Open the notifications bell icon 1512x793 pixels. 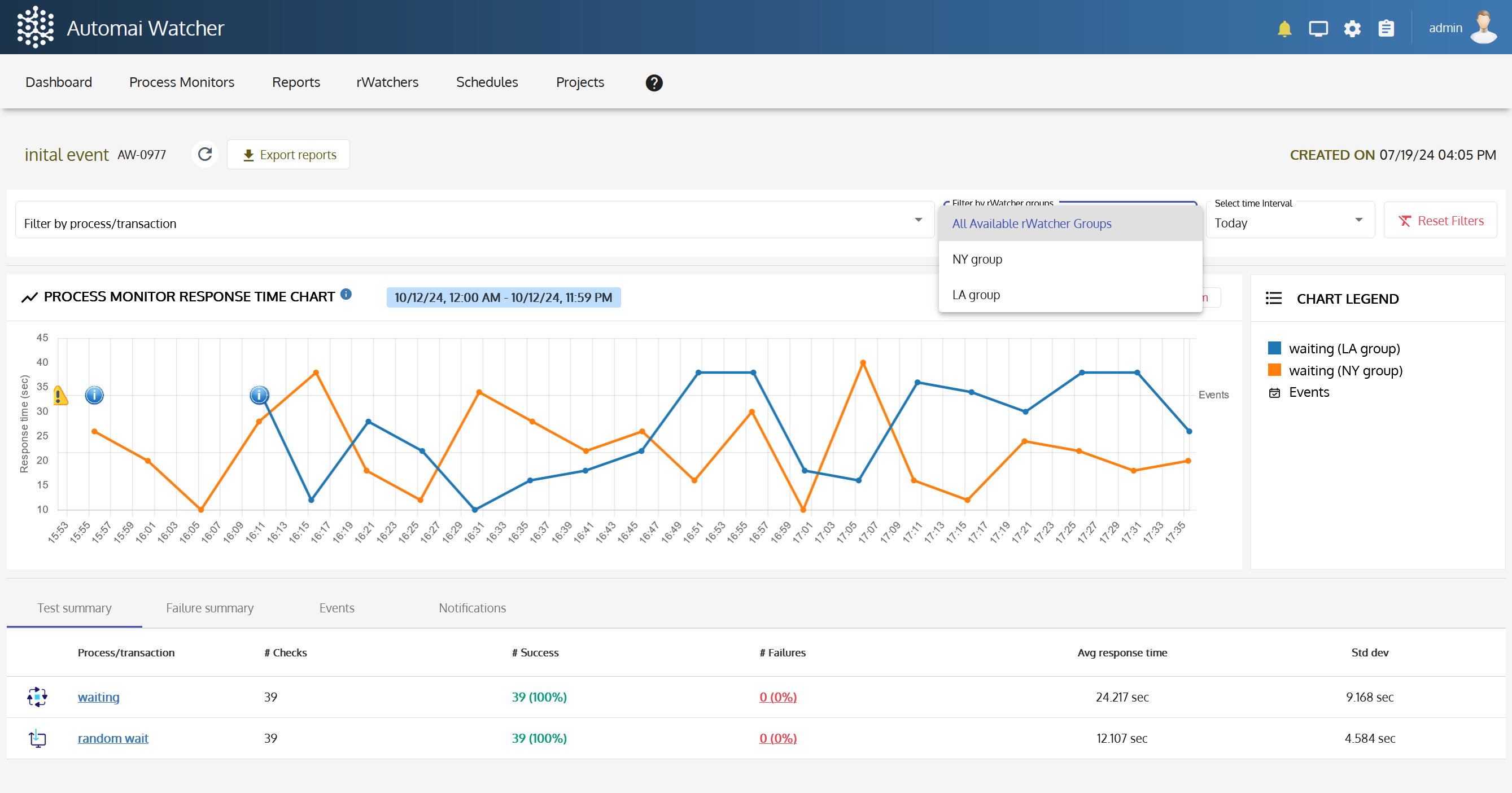pyautogui.click(x=1284, y=28)
